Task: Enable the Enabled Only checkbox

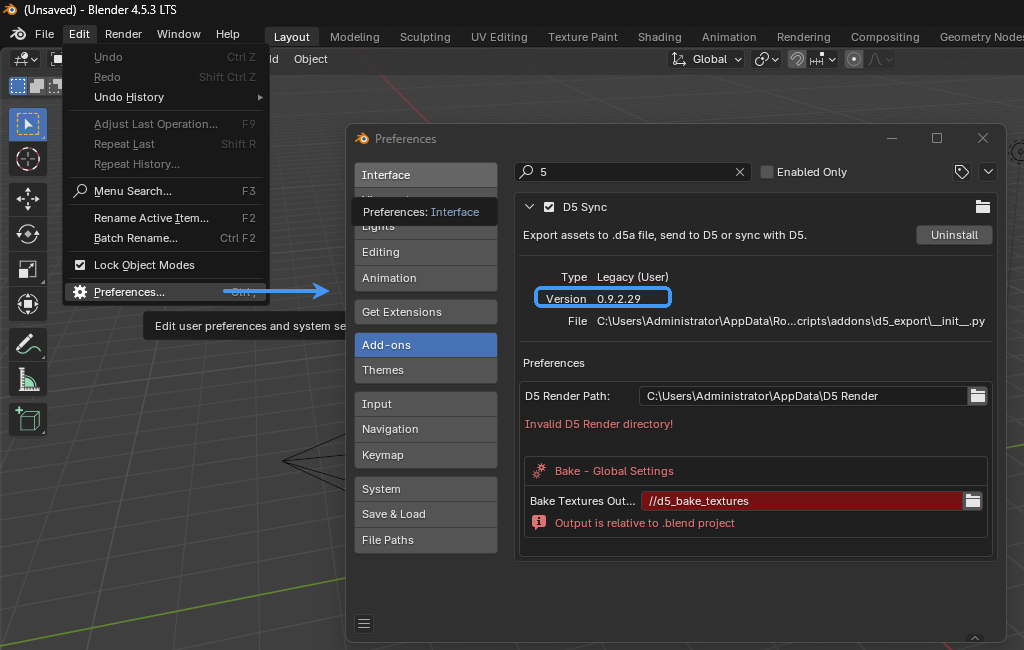Action: 767,172
